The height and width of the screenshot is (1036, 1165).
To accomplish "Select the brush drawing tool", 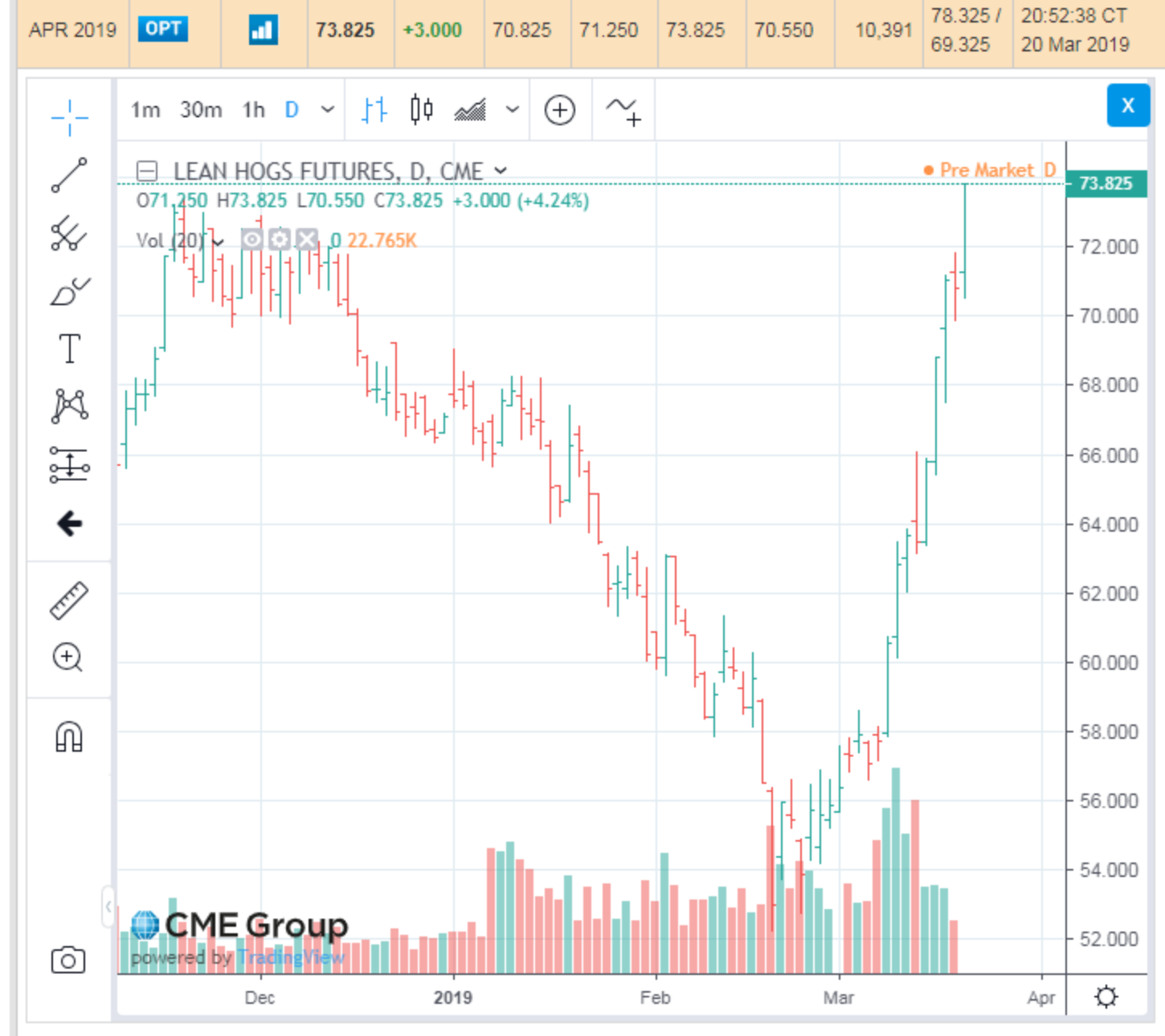I will tap(69, 292).
